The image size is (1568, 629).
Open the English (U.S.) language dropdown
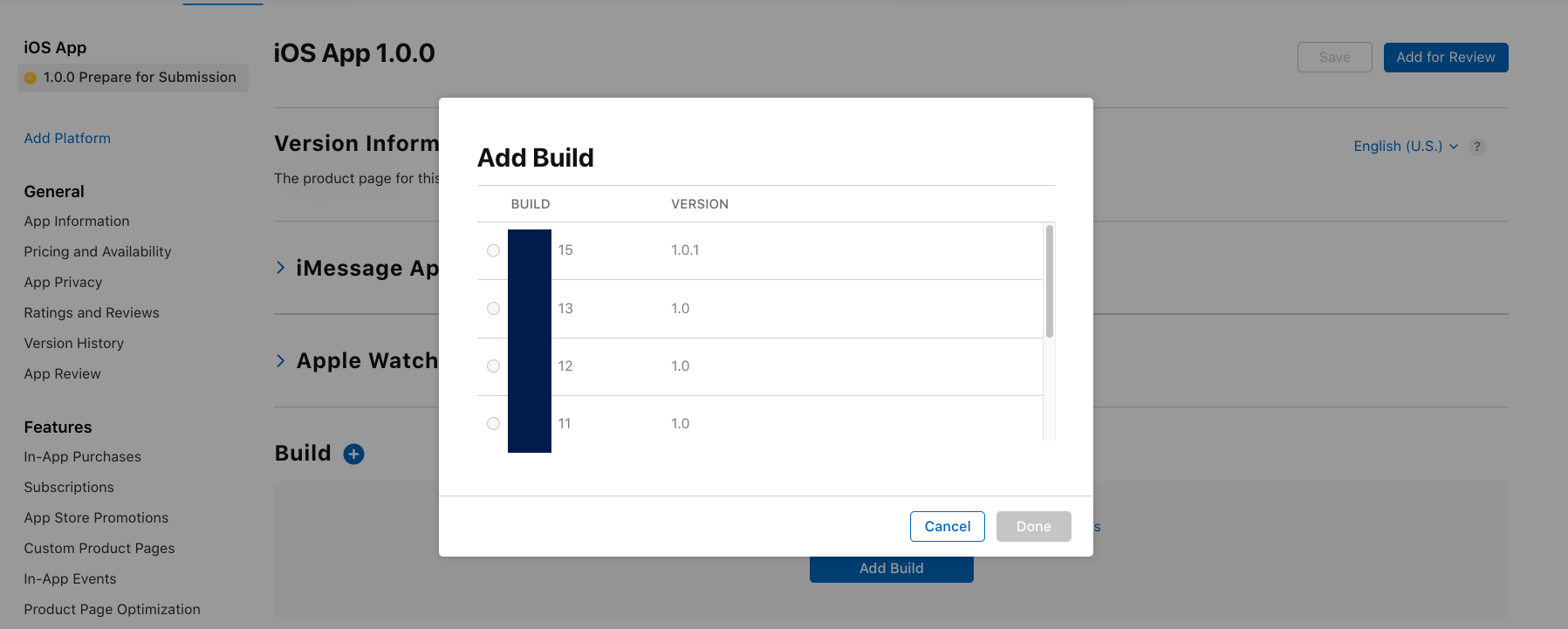(x=1405, y=147)
